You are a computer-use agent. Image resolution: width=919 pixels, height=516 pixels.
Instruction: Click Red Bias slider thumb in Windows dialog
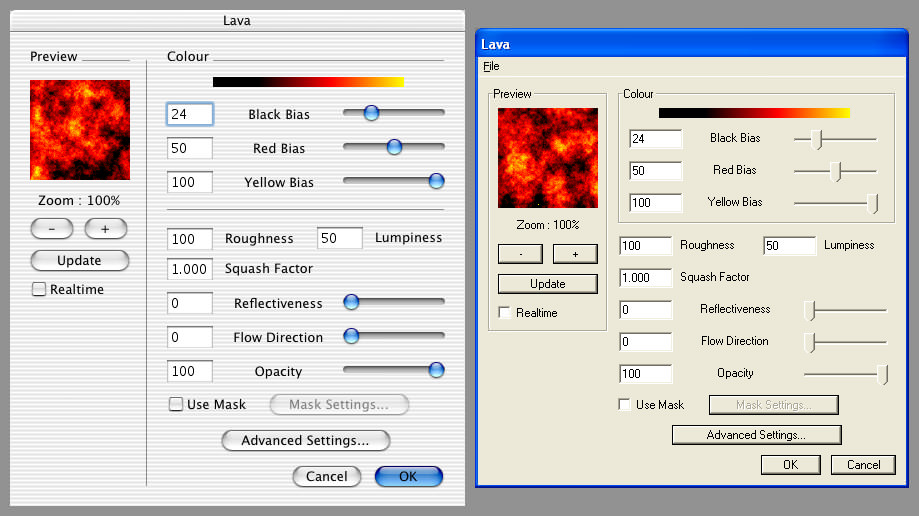pyautogui.click(x=836, y=172)
